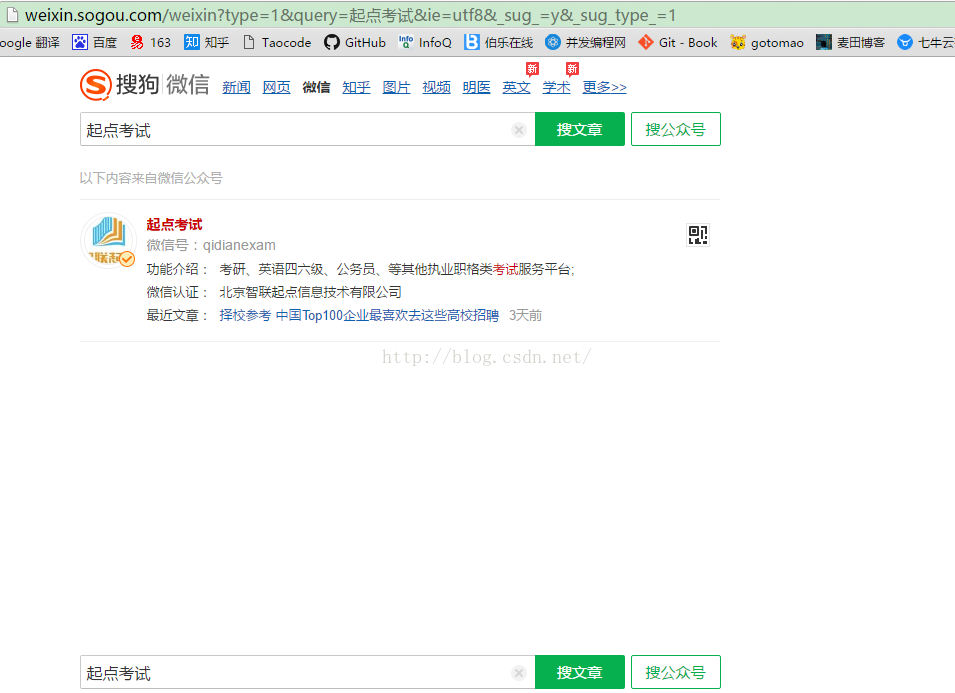Open the 知乎 bookmark in bookmarks bar
Viewport: 955px width, 693px height.
206,43
